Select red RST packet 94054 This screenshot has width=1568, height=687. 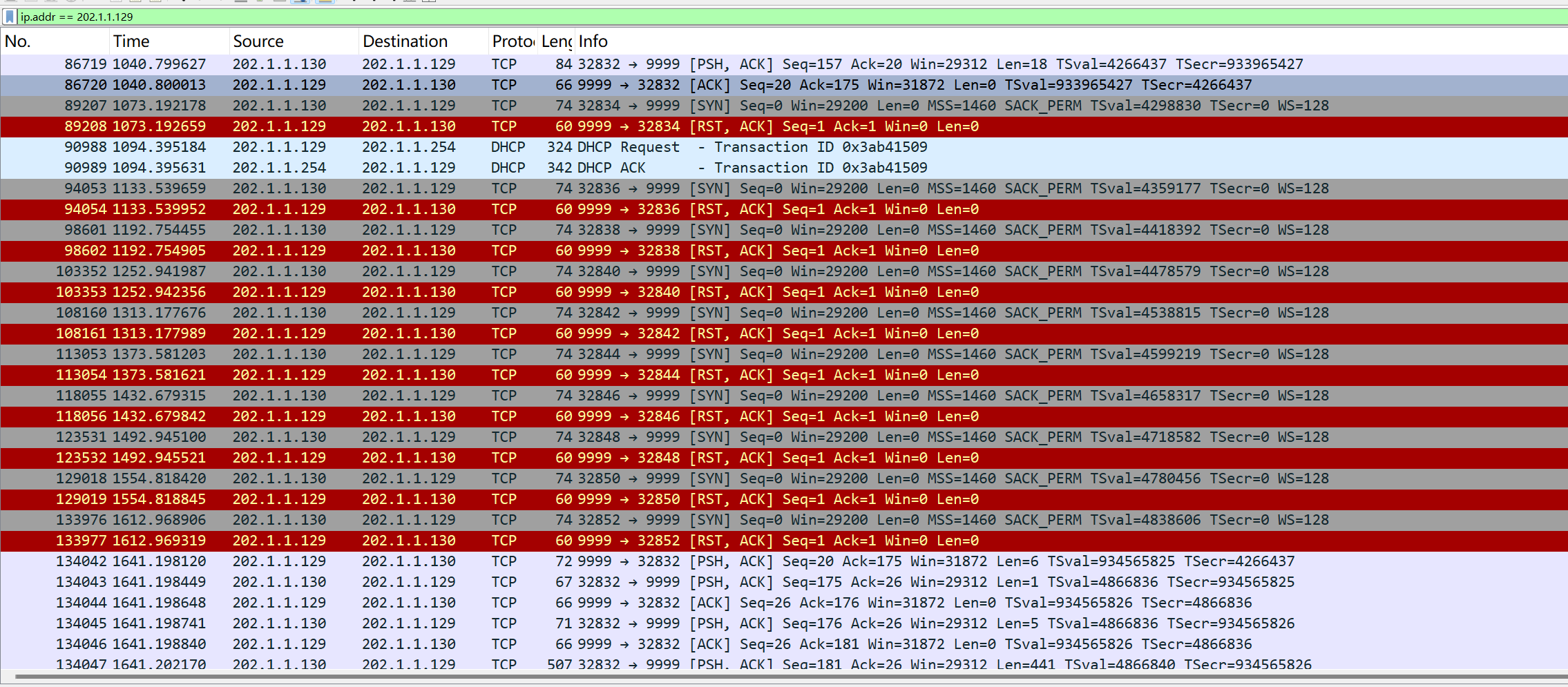coord(784,209)
